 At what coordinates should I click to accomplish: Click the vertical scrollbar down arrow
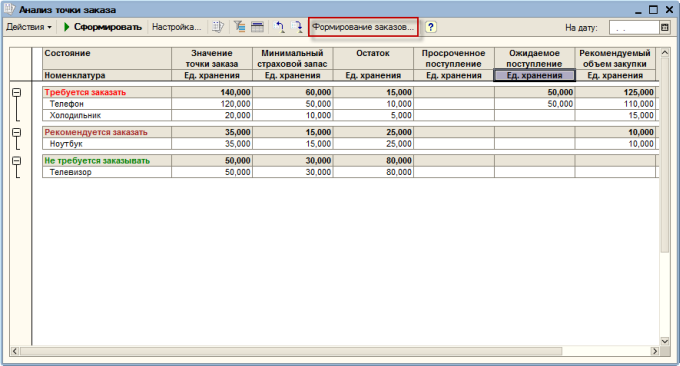[x=664, y=341]
